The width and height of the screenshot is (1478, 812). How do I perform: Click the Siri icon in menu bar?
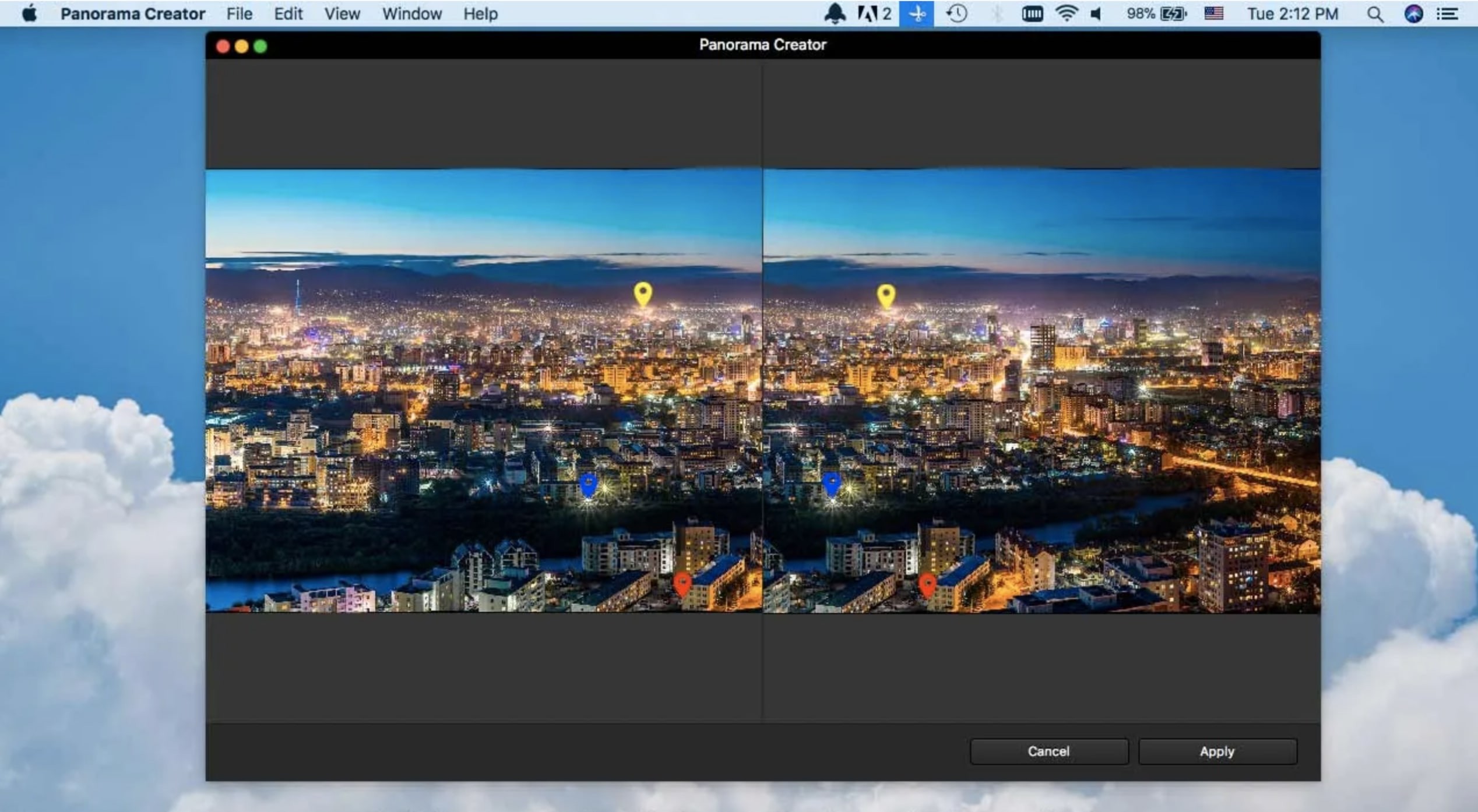point(1413,13)
